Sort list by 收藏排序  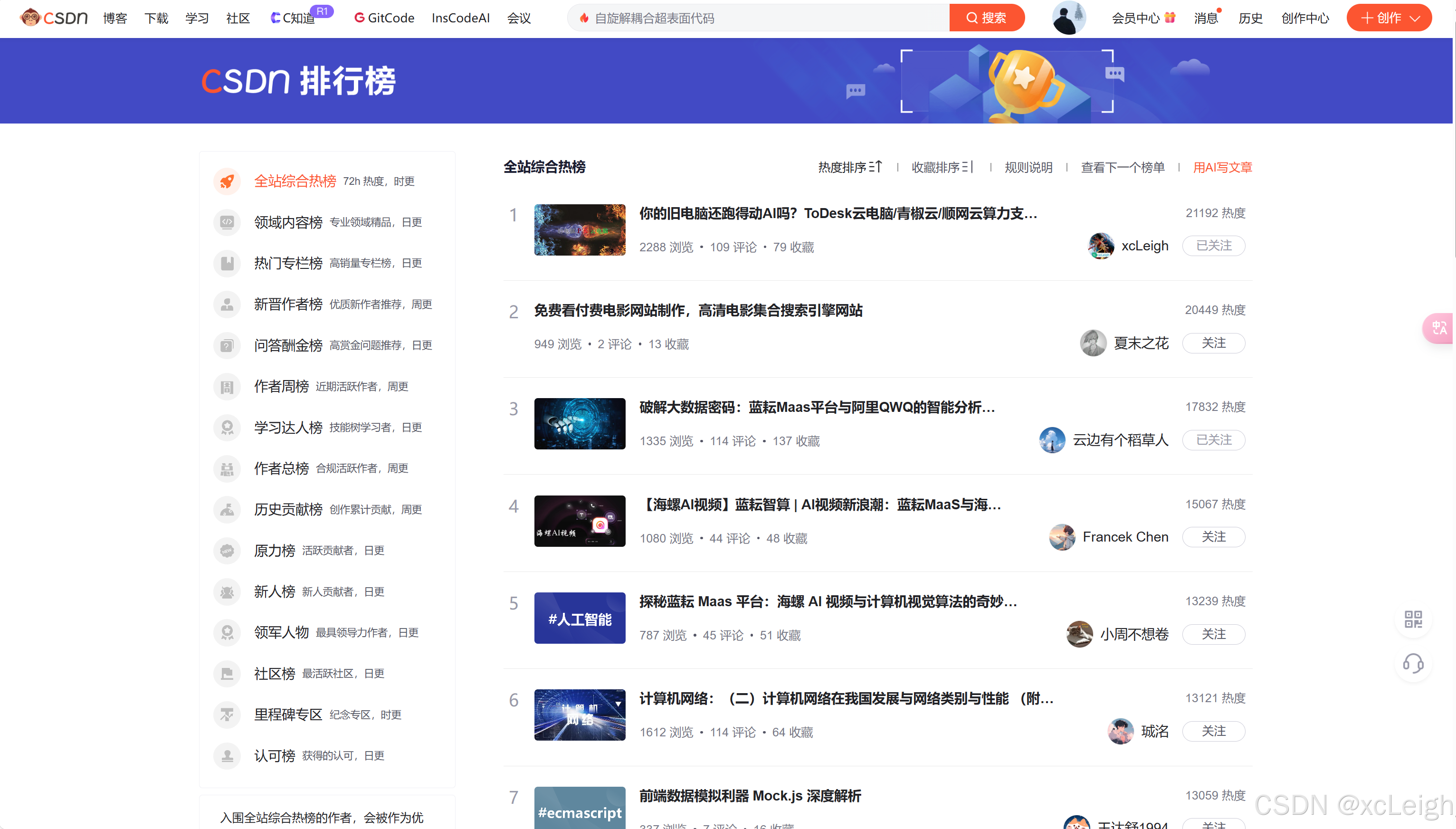tap(942, 167)
